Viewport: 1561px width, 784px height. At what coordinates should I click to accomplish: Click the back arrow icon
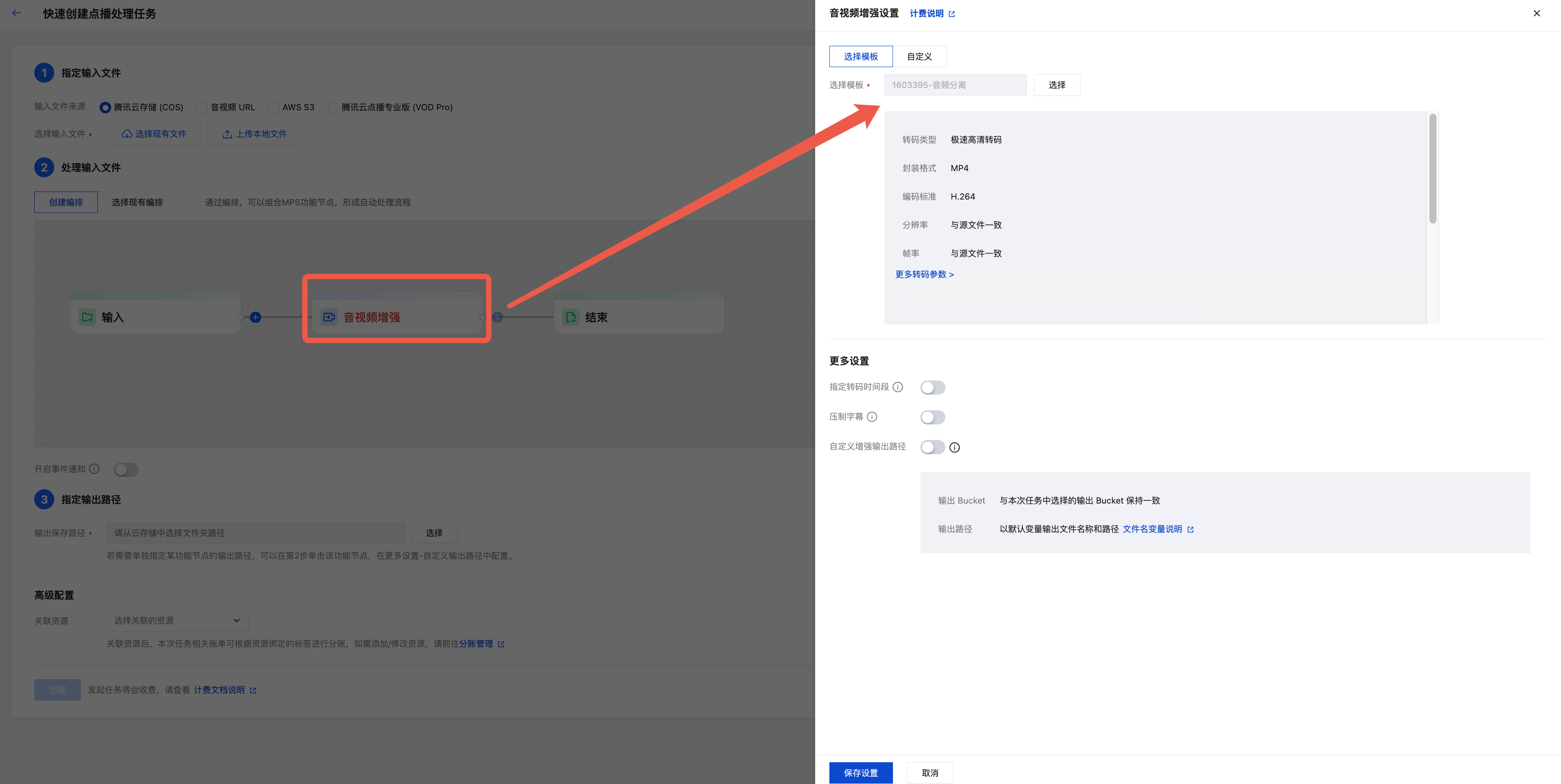point(16,13)
